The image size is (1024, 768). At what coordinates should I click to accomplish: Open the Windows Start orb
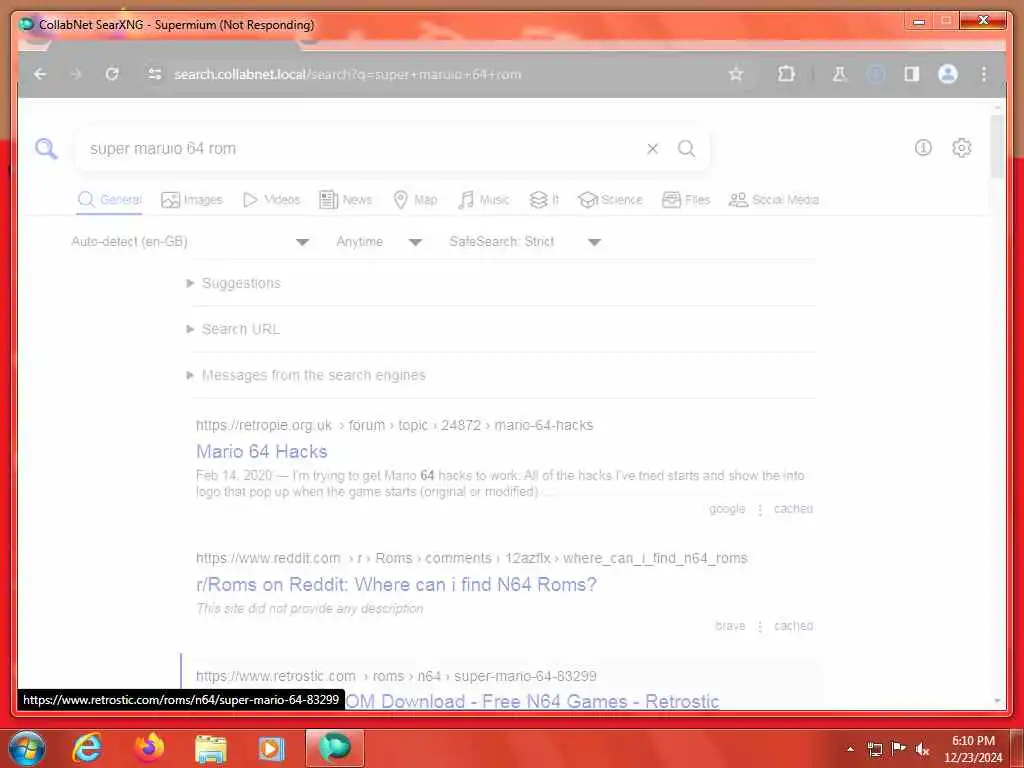(27, 748)
